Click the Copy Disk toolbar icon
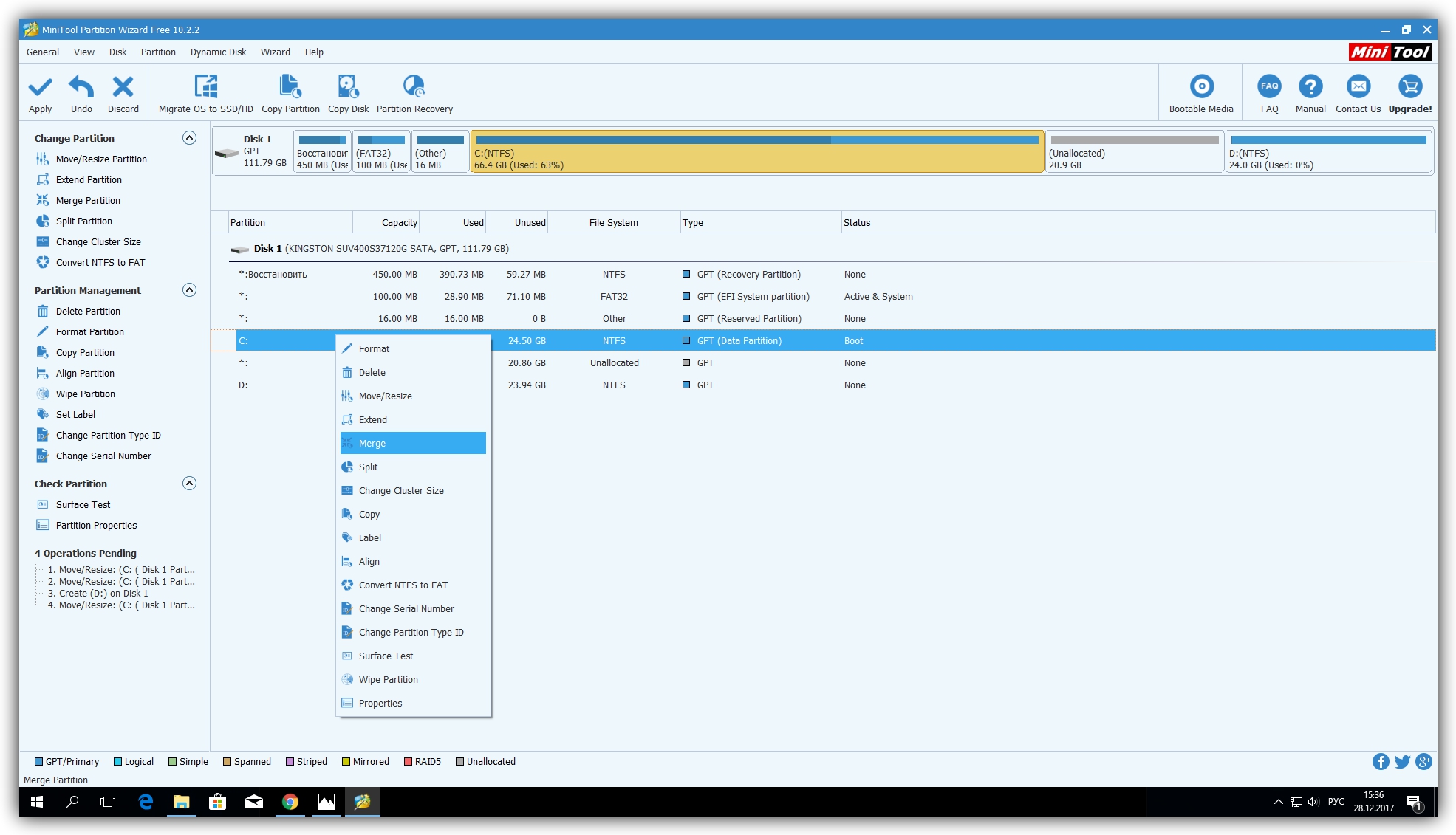1456x835 pixels. [x=348, y=88]
